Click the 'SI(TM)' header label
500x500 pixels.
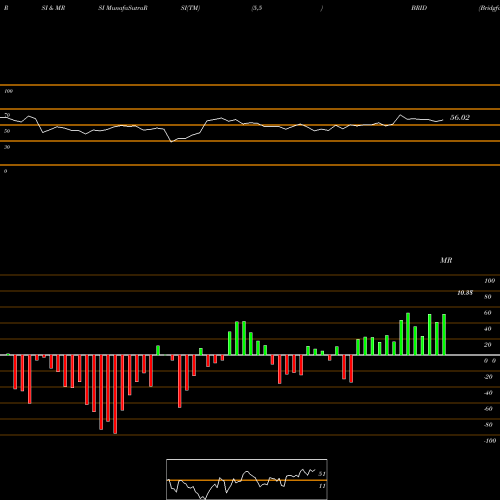pyautogui.click(x=190, y=8)
